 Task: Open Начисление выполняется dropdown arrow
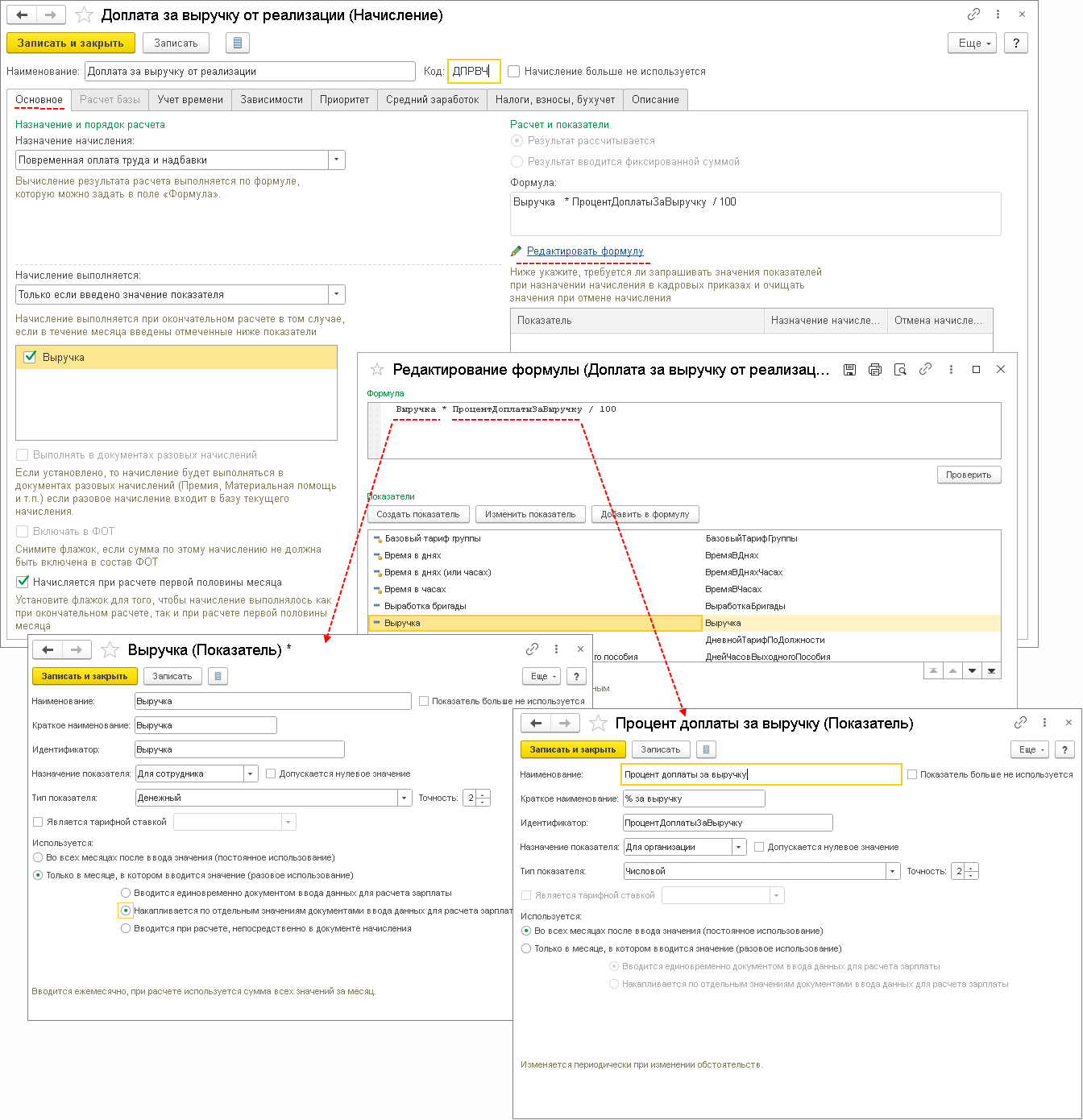(337, 294)
